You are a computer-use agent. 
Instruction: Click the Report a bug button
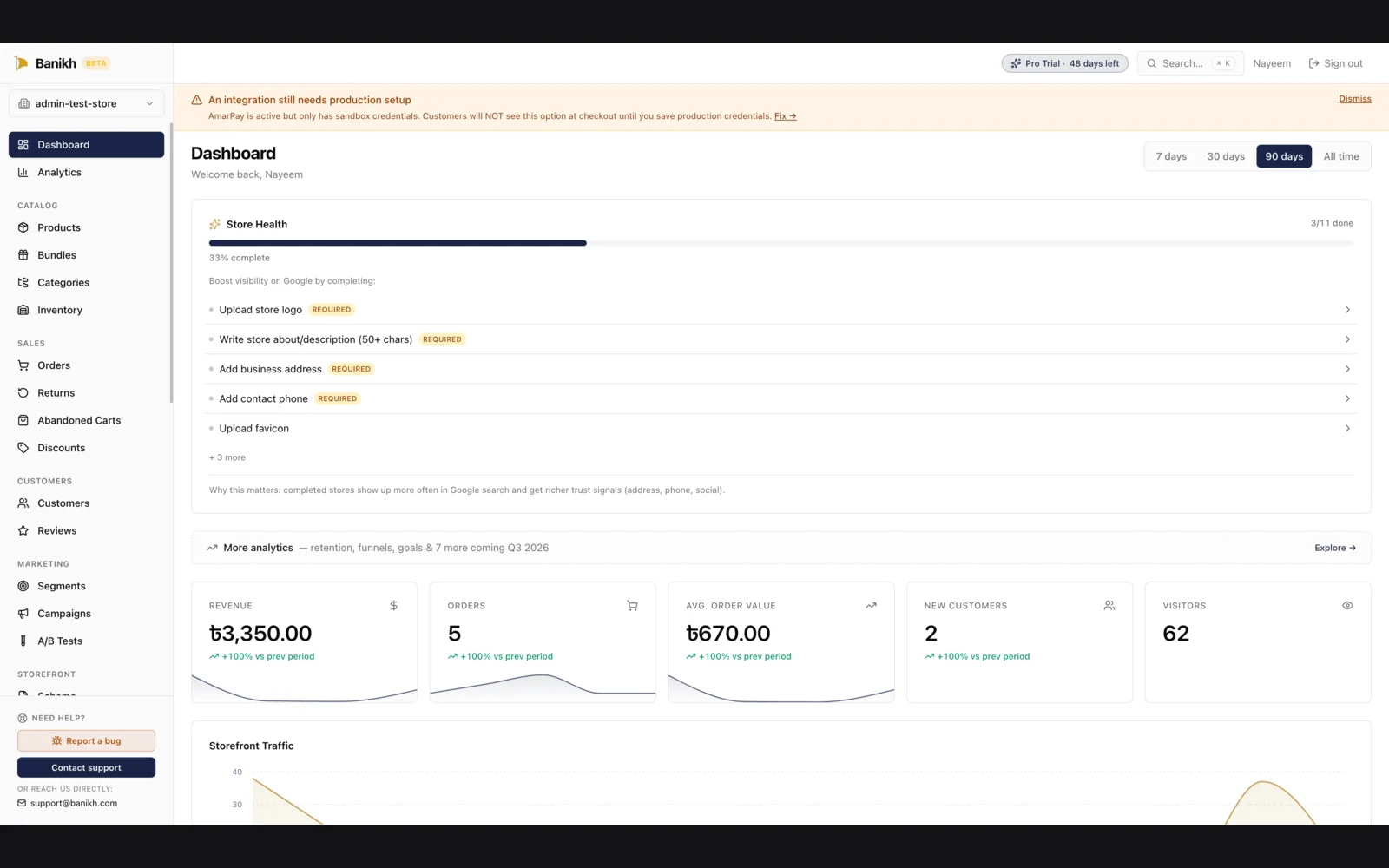(86, 740)
